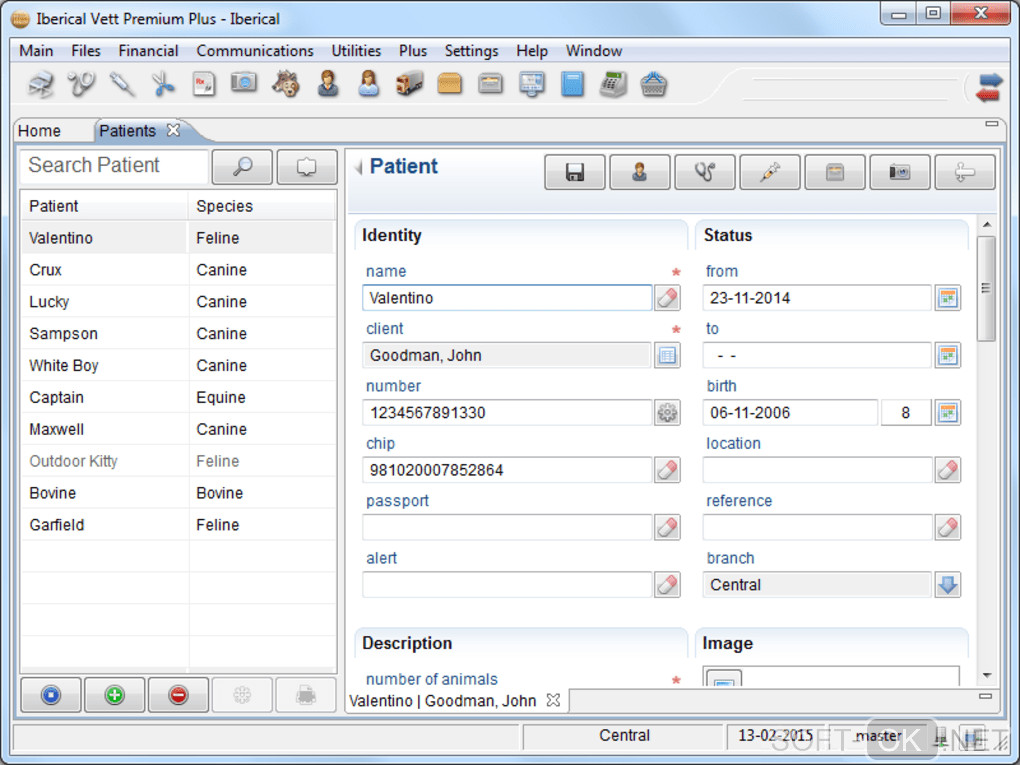Open the Financial menu
Image resolution: width=1020 pixels, height=765 pixels.
148,51
